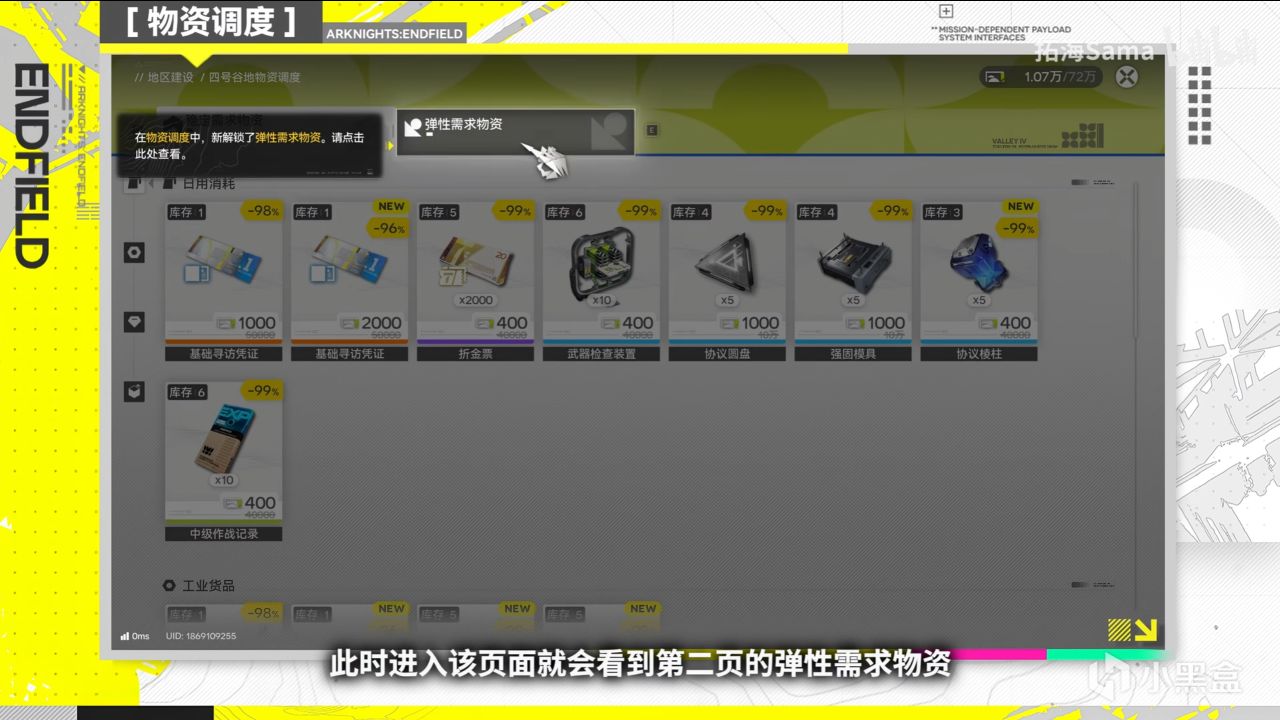Close the 物资调度 panel with the X button

pyautogui.click(x=1127, y=77)
